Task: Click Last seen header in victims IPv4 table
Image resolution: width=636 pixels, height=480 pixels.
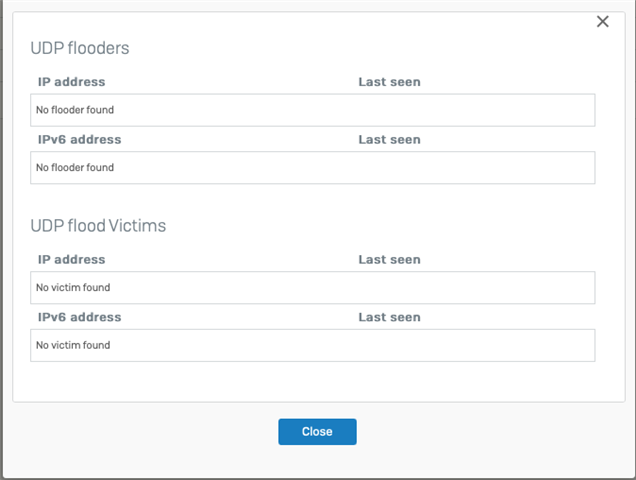Action: pos(389,260)
